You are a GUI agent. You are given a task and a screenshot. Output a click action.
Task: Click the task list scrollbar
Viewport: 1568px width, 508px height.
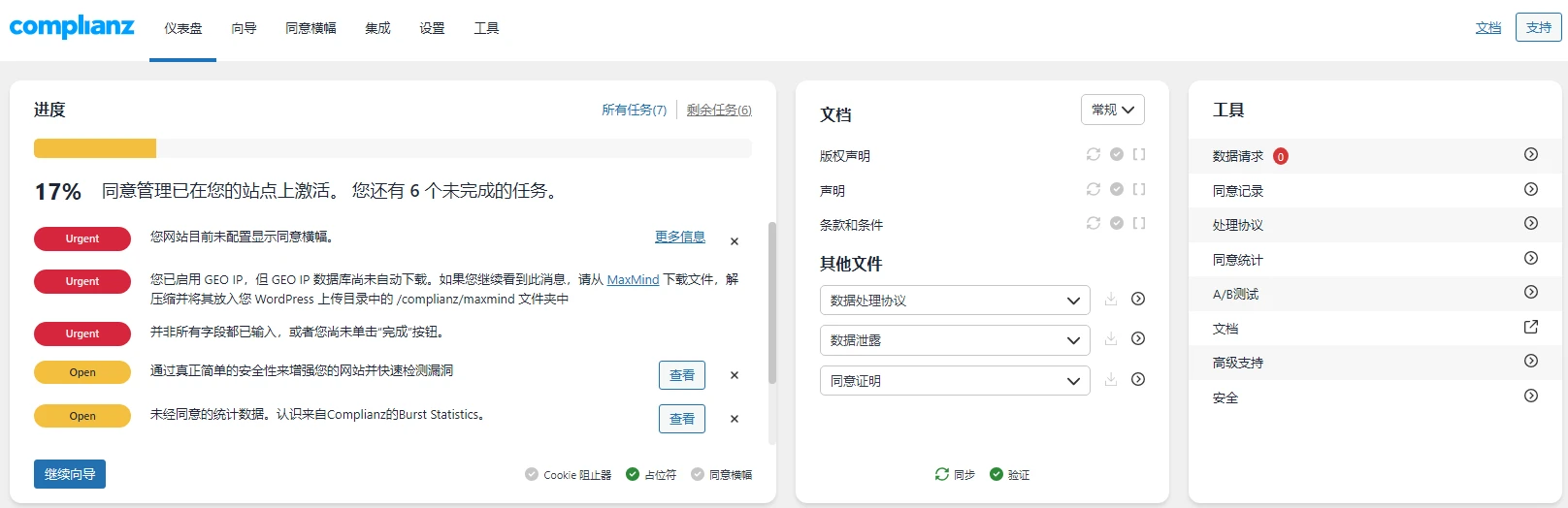click(x=772, y=303)
